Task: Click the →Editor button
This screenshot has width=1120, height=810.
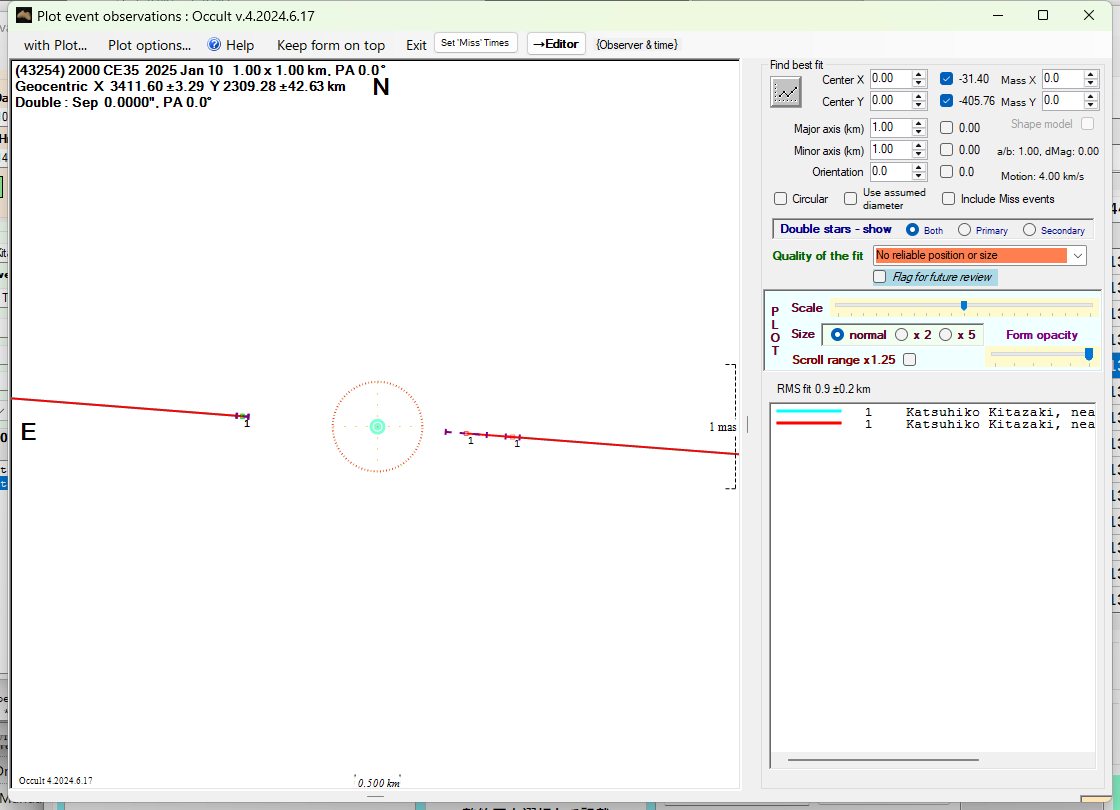Action: 556,44
